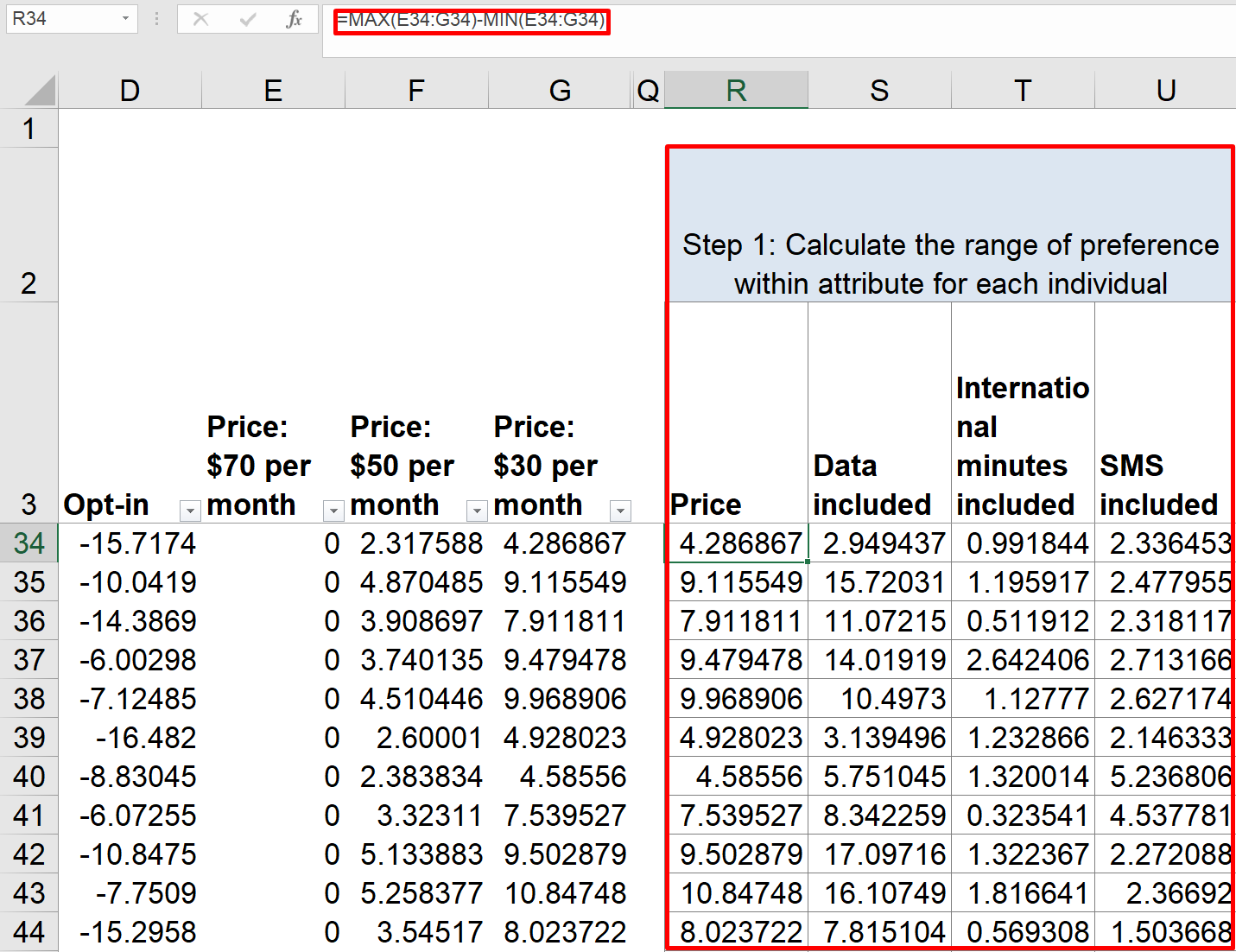Click inside the formula bar to edit

(x=518, y=19)
